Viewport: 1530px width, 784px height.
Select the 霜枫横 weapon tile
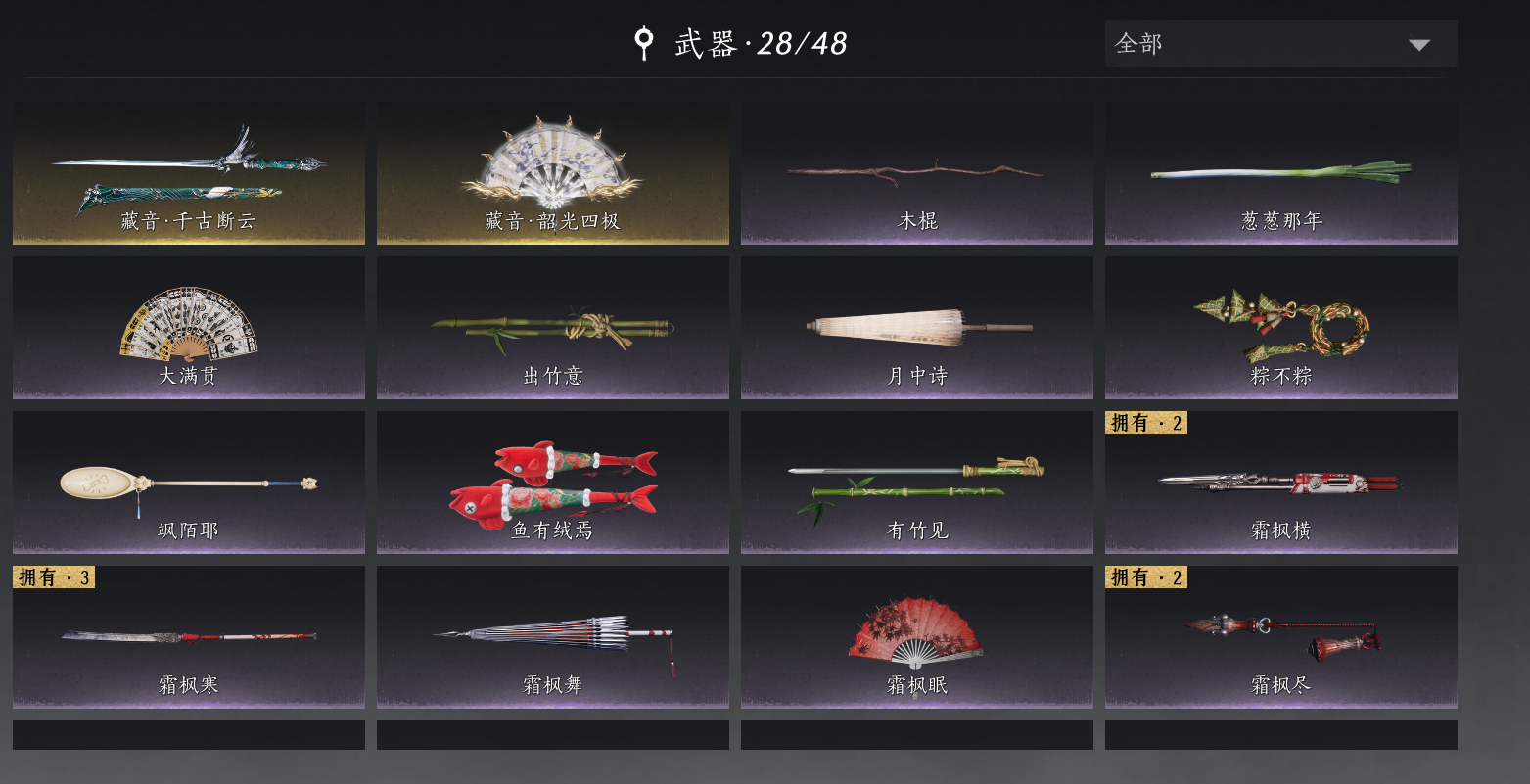[x=1281, y=483]
